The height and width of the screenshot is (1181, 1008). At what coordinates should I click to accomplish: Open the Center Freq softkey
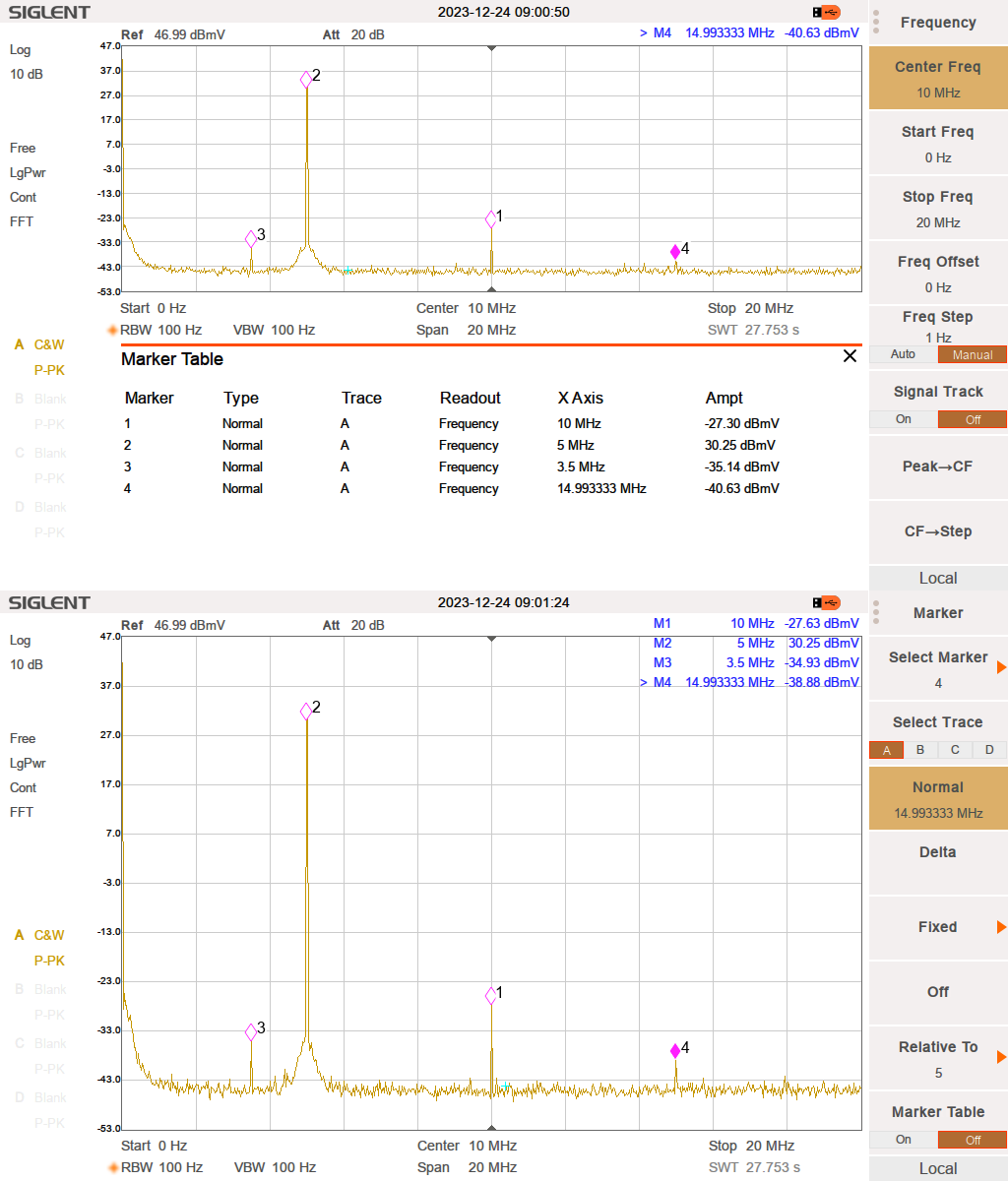point(938,79)
